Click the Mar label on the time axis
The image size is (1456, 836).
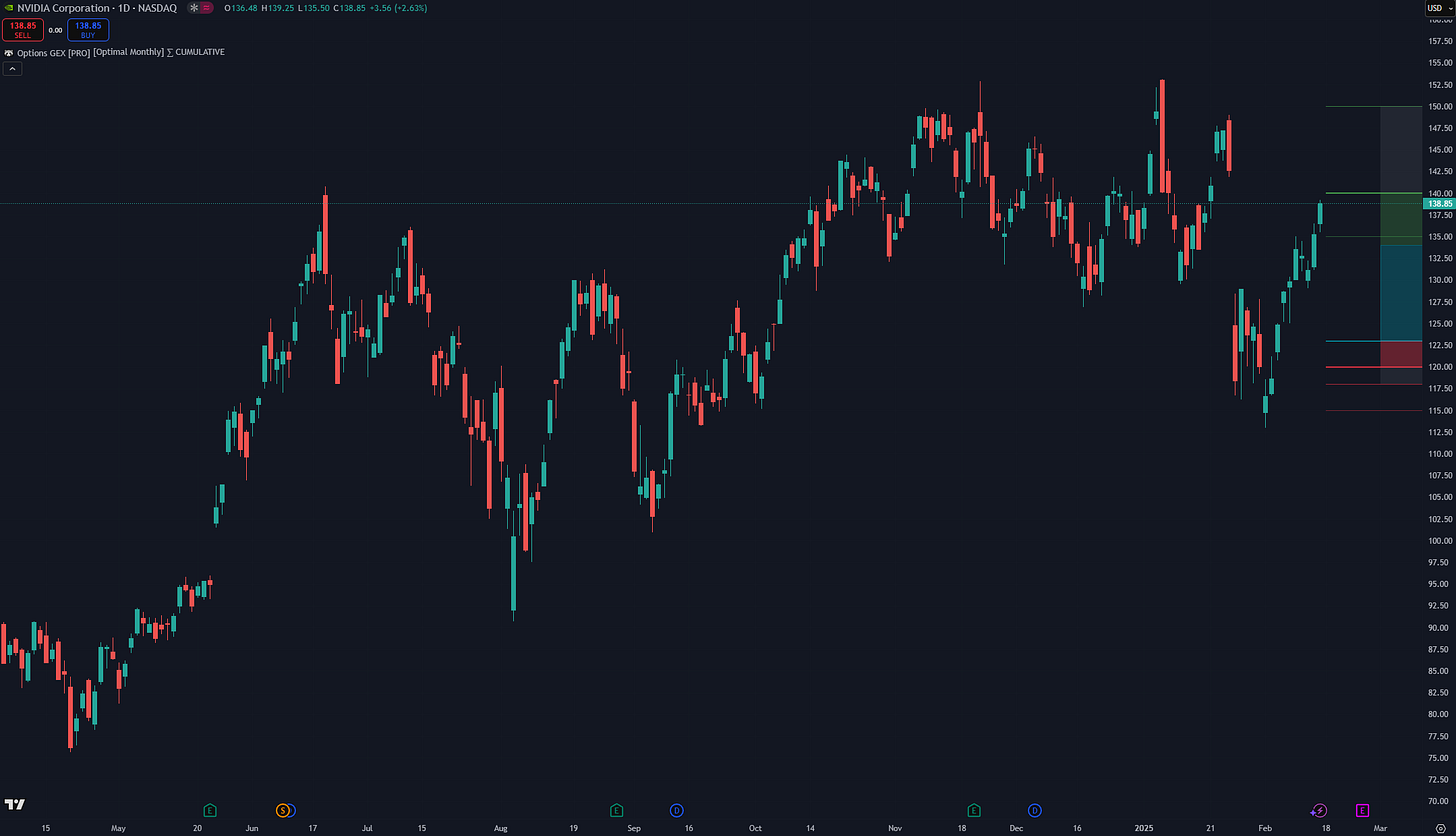pos(1381,828)
